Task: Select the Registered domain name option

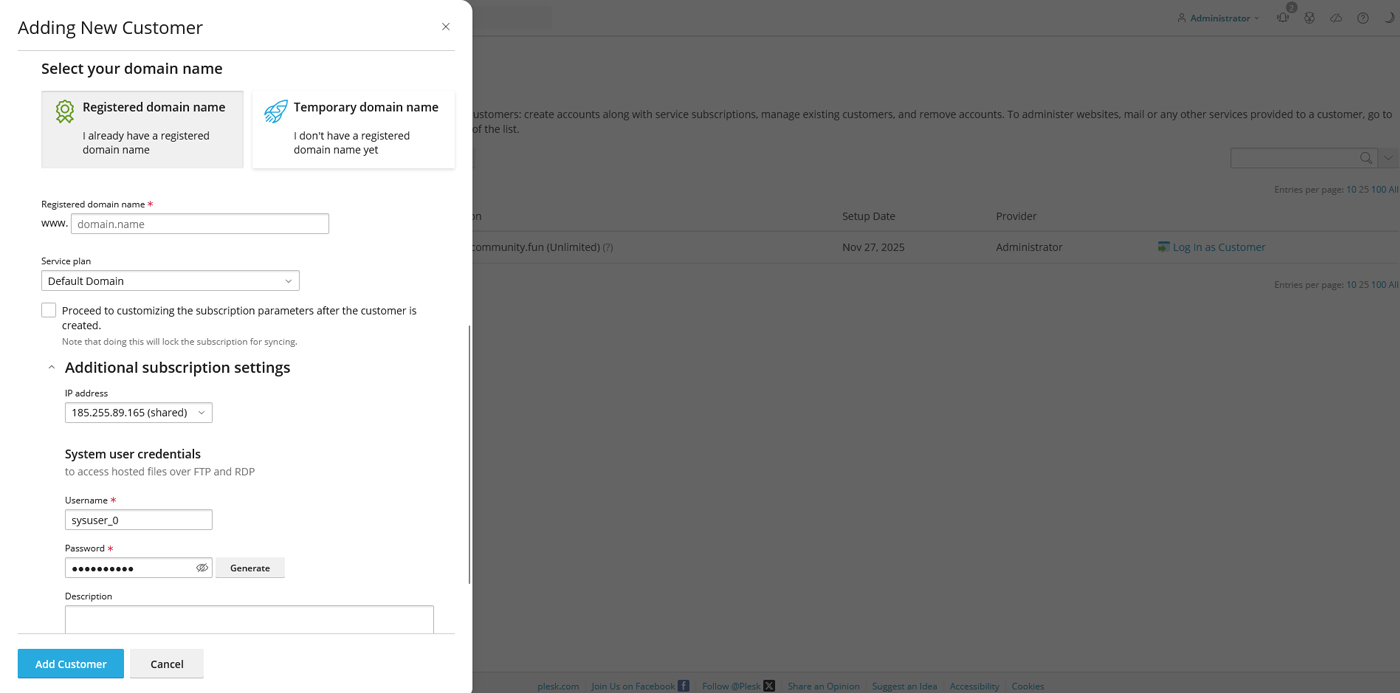Action: click(x=142, y=129)
